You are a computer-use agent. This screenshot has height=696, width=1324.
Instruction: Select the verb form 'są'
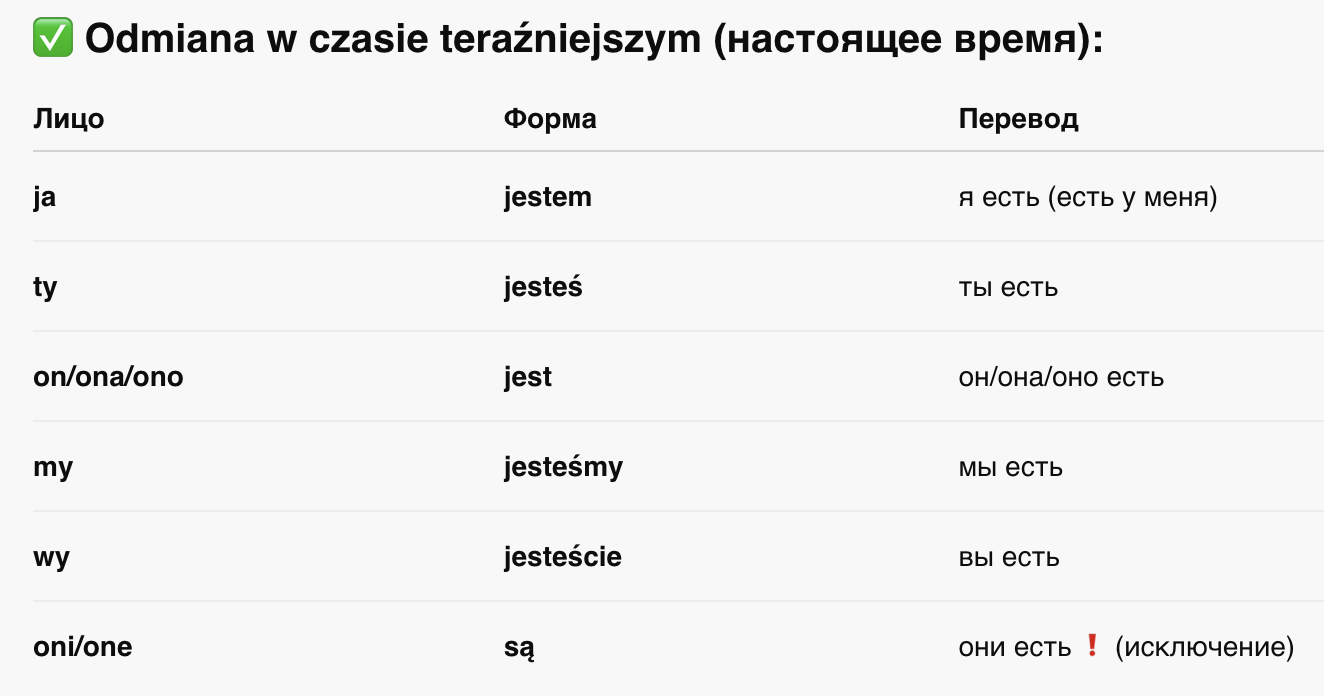tap(520, 649)
